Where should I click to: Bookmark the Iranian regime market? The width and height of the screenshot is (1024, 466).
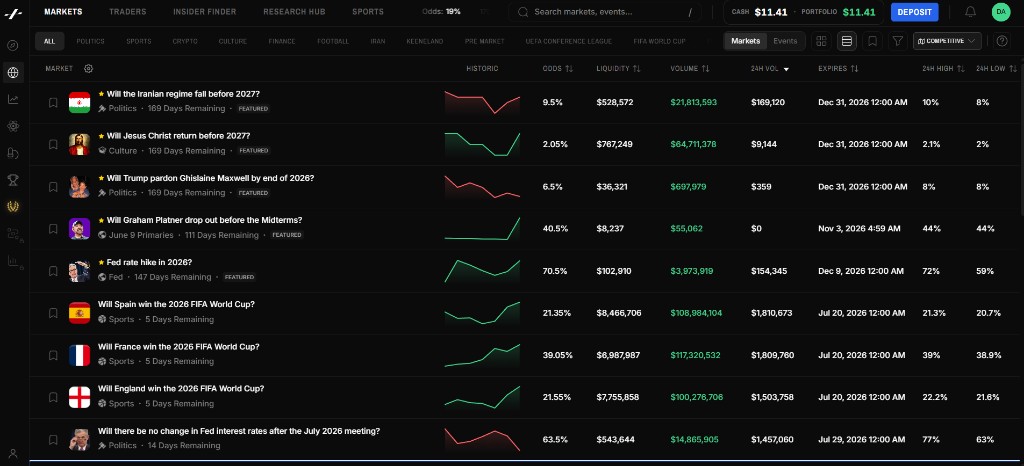click(53, 102)
